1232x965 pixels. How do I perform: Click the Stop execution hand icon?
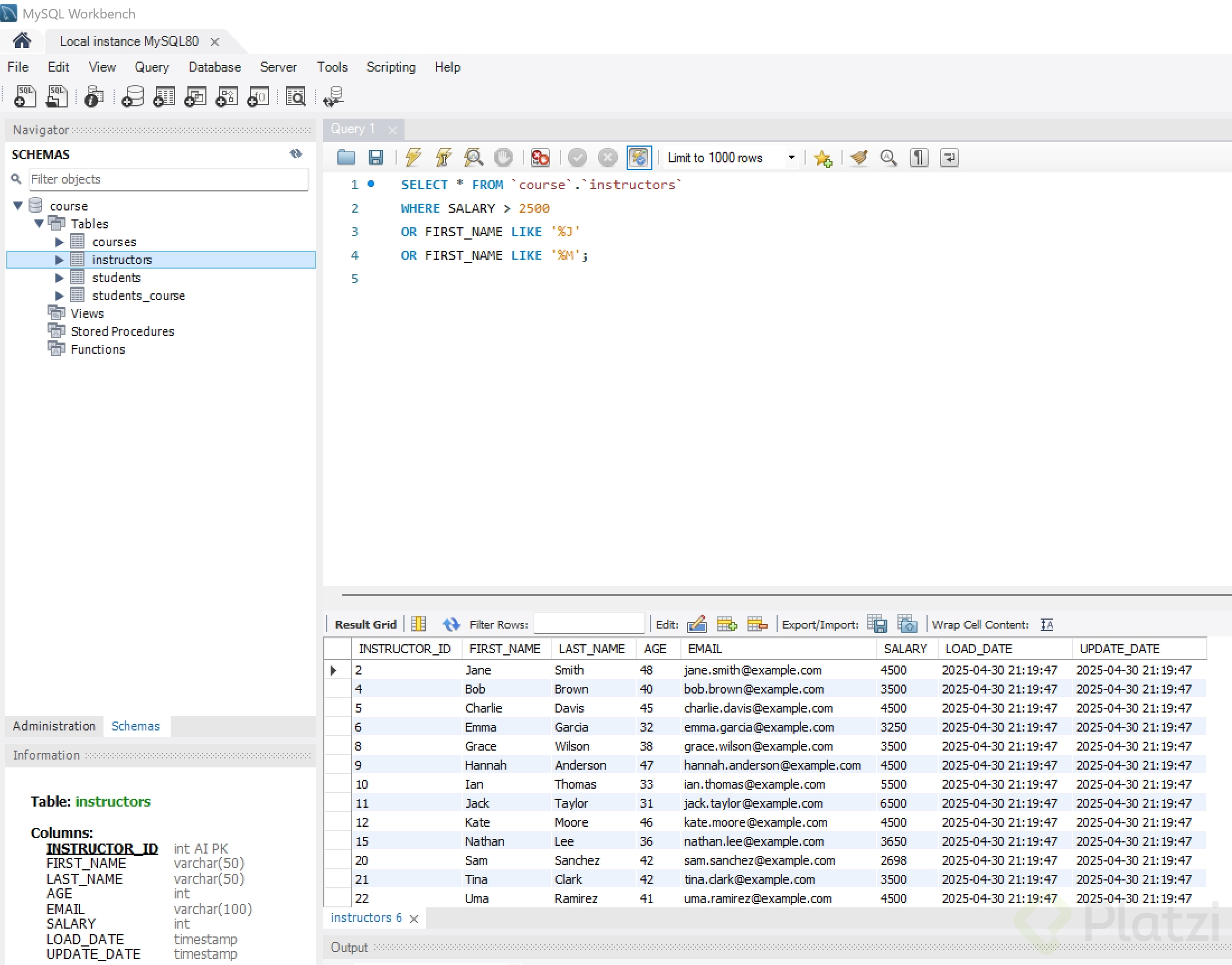[503, 157]
